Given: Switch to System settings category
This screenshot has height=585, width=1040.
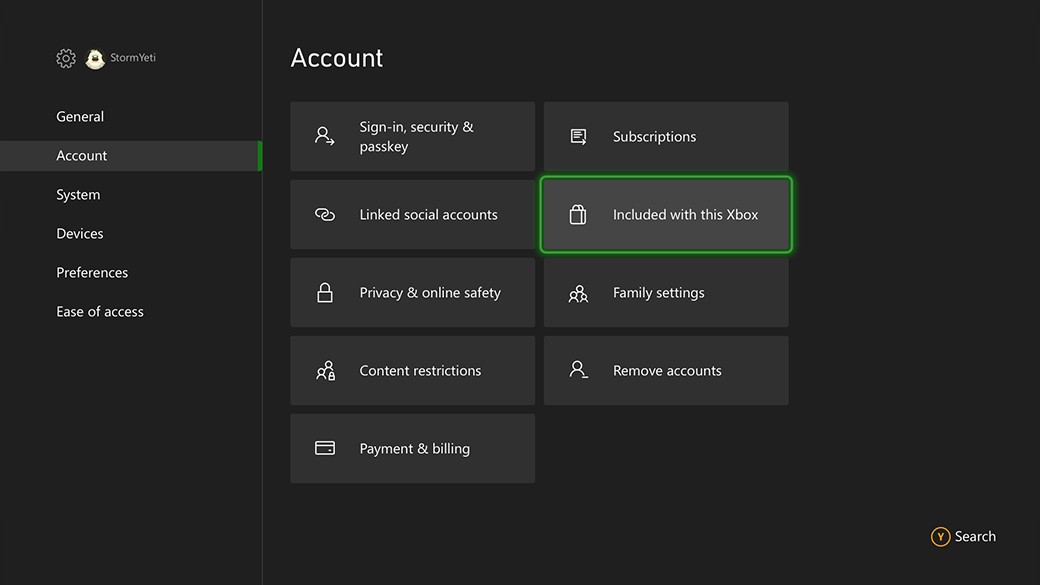Looking at the screenshot, I should pyautogui.click(x=78, y=195).
